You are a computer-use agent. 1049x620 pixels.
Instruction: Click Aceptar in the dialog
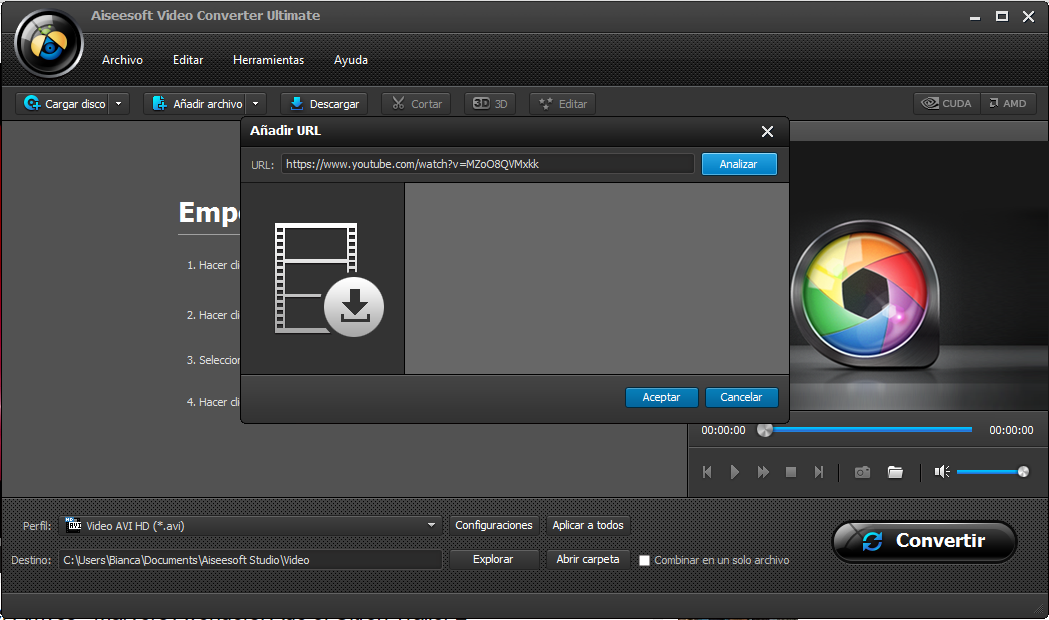pyautogui.click(x=661, y=397)
